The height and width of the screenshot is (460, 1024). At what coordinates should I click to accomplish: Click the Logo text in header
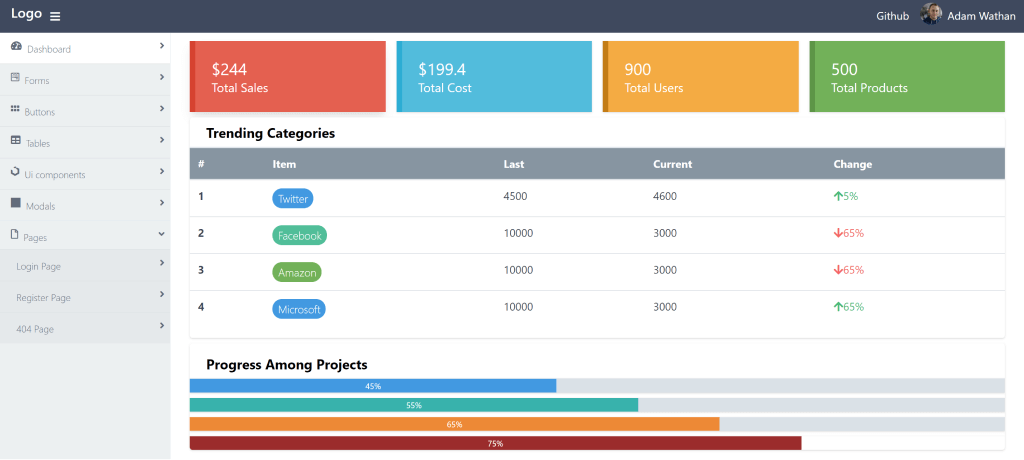[x=26, y=14]
